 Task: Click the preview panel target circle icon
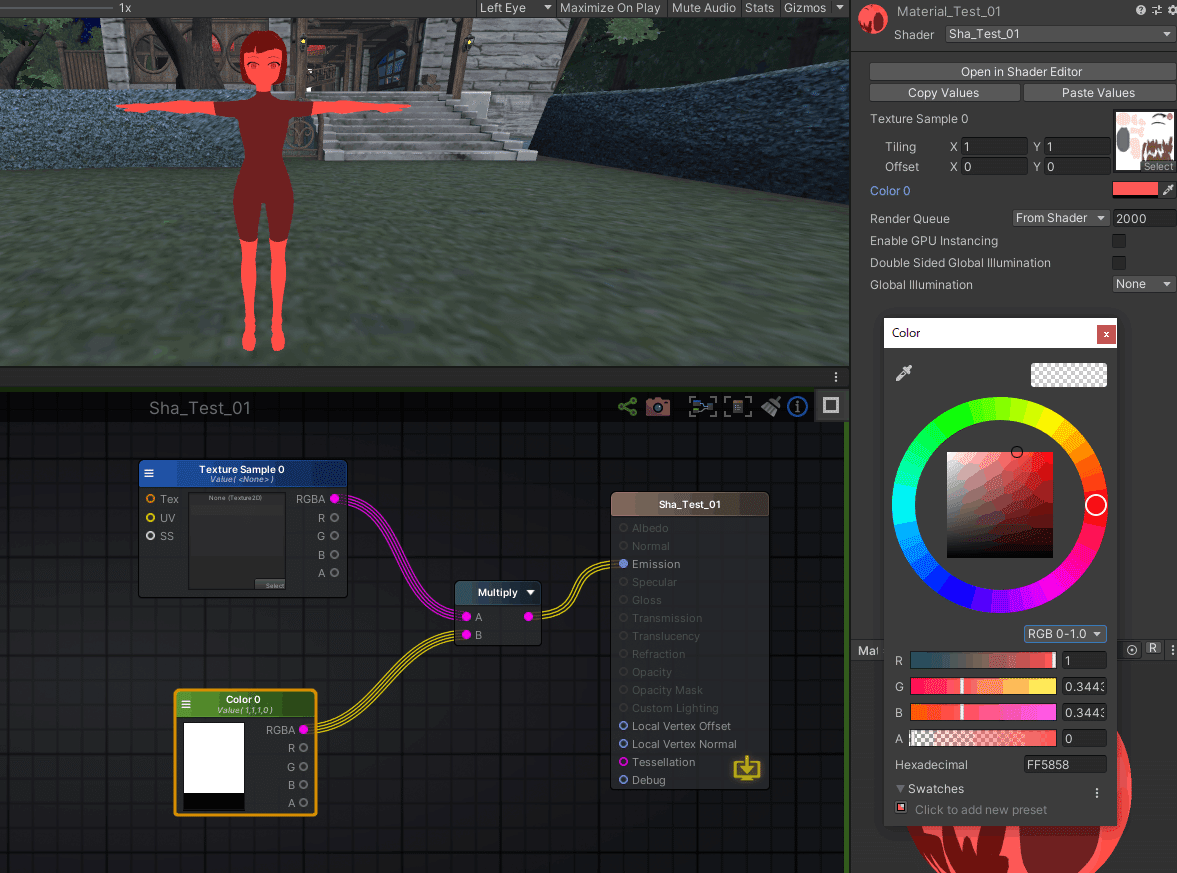coord(1132,650)
